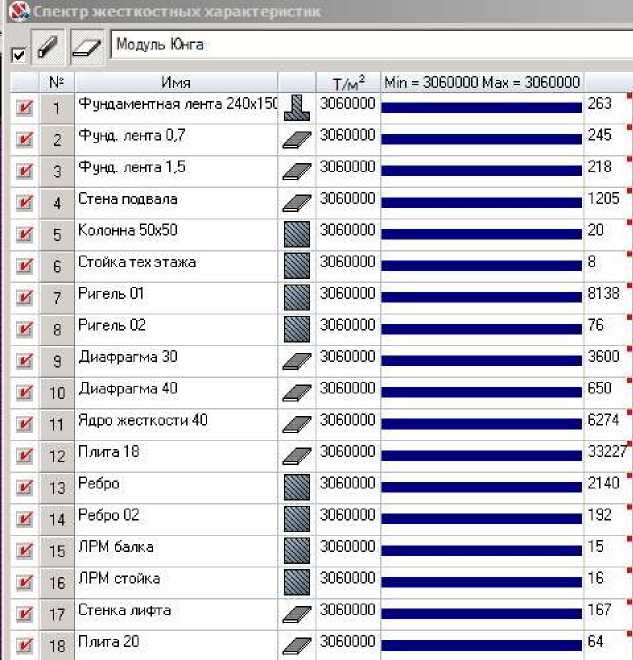This screenshot has height=660, width=633.
Task: Toggle checkbox for ЛРМ балка
Action: click(x=24, y=550)
